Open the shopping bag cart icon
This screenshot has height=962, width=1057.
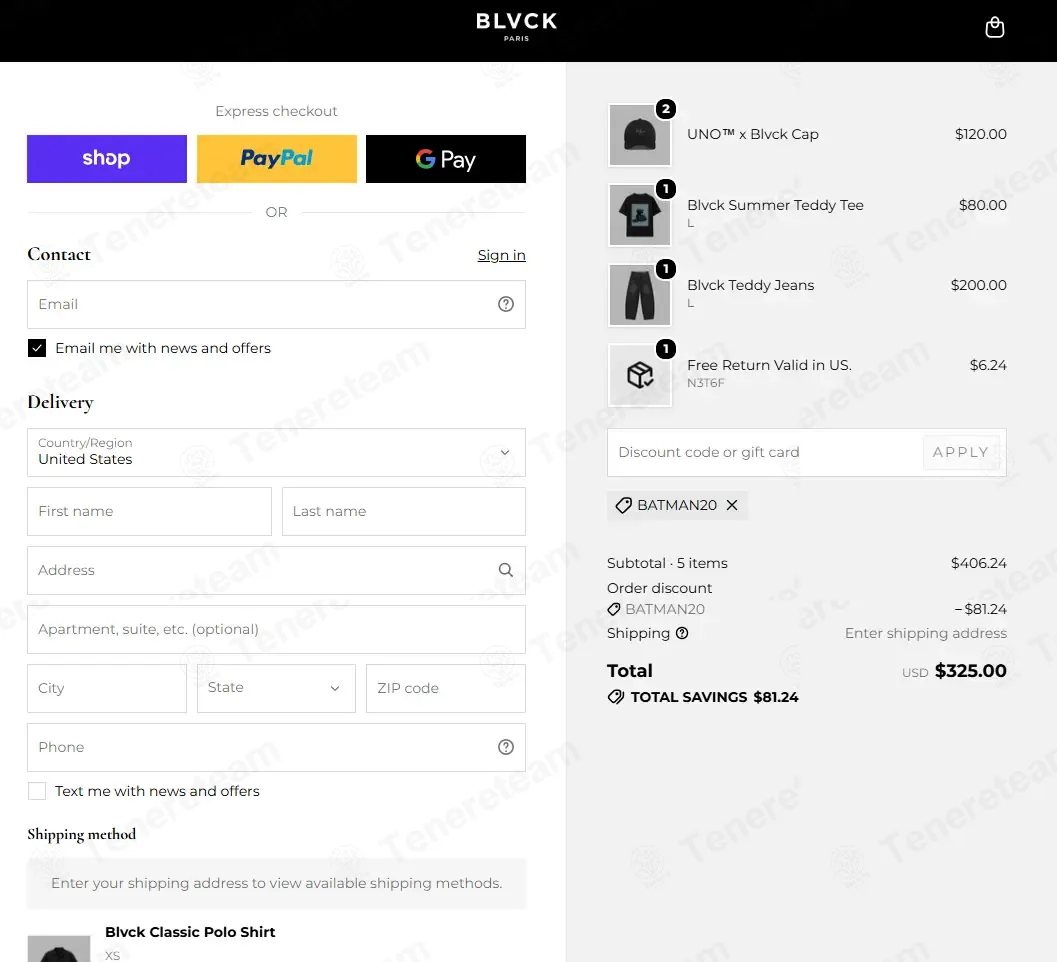(994, 28)
